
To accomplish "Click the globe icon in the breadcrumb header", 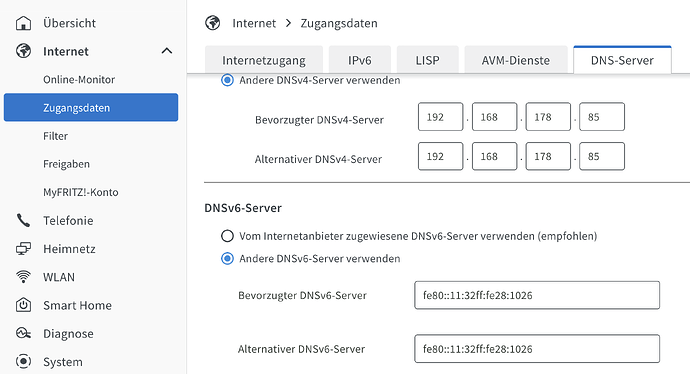I will [213, 23].
